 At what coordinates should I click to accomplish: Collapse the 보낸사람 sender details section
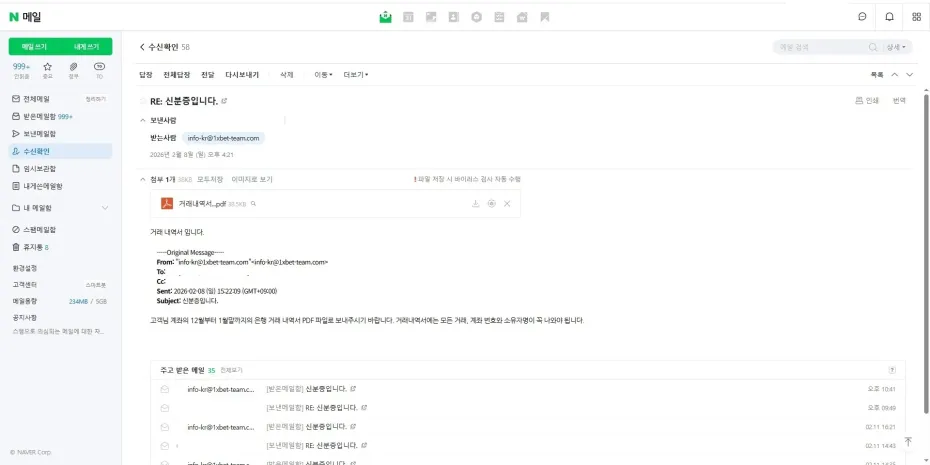coord(142,120)
